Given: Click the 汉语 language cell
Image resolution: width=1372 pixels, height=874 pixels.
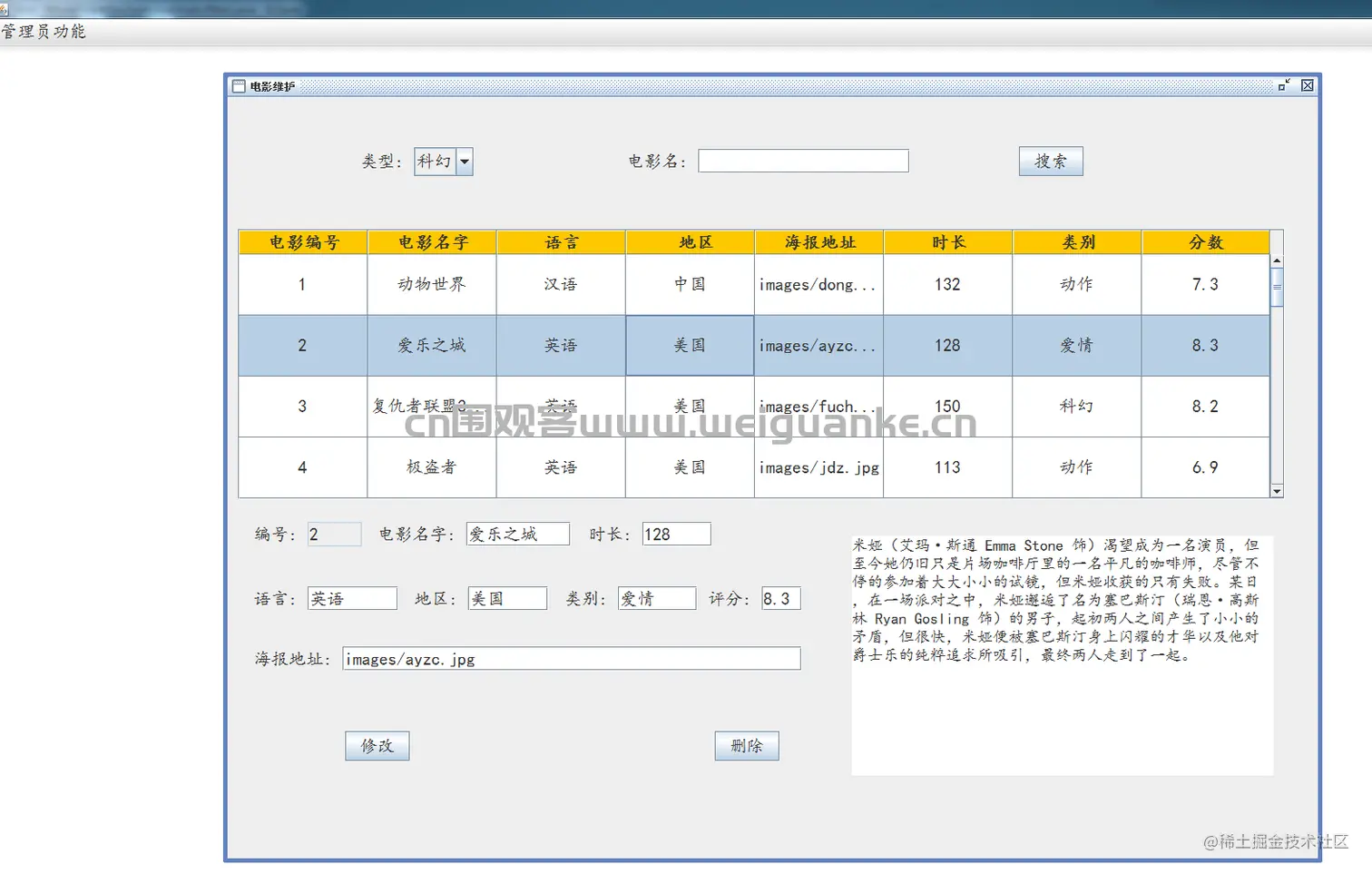Looking at the screenshot, I should pos(561,285).
